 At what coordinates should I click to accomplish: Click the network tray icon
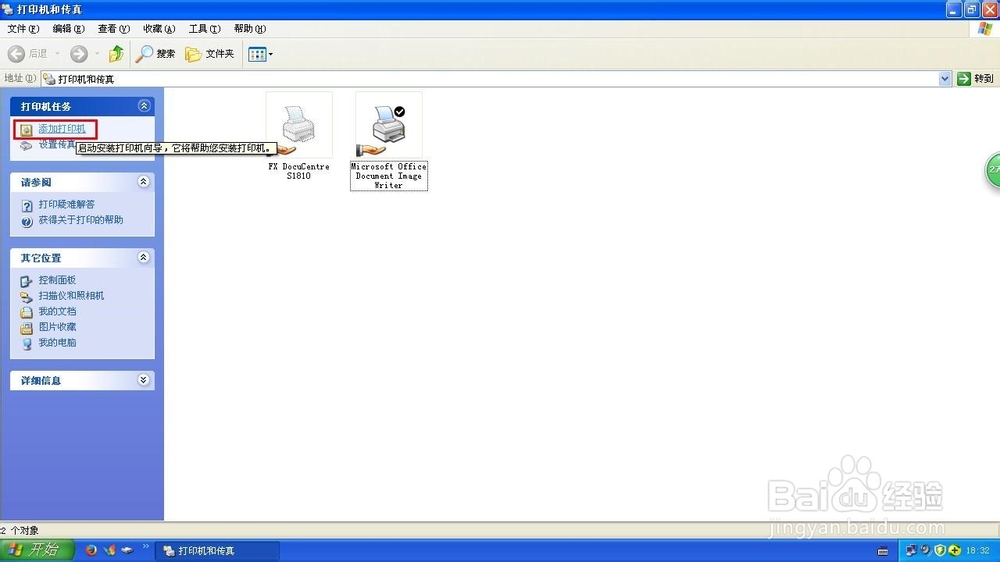(x=911, y=550)
